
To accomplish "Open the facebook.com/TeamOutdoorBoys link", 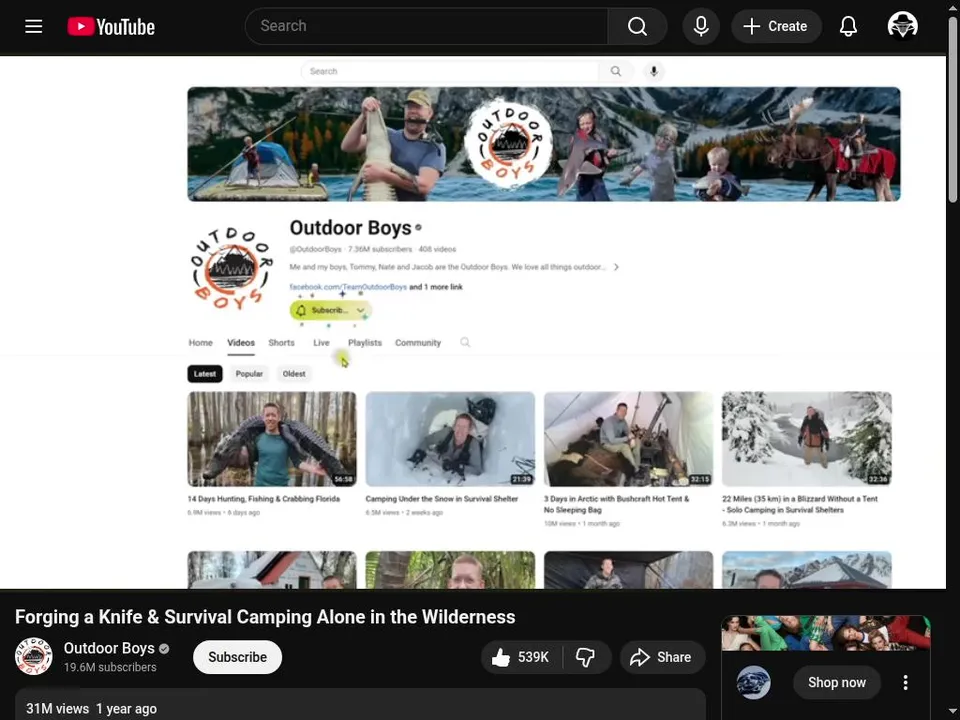I will coord(348,287).
